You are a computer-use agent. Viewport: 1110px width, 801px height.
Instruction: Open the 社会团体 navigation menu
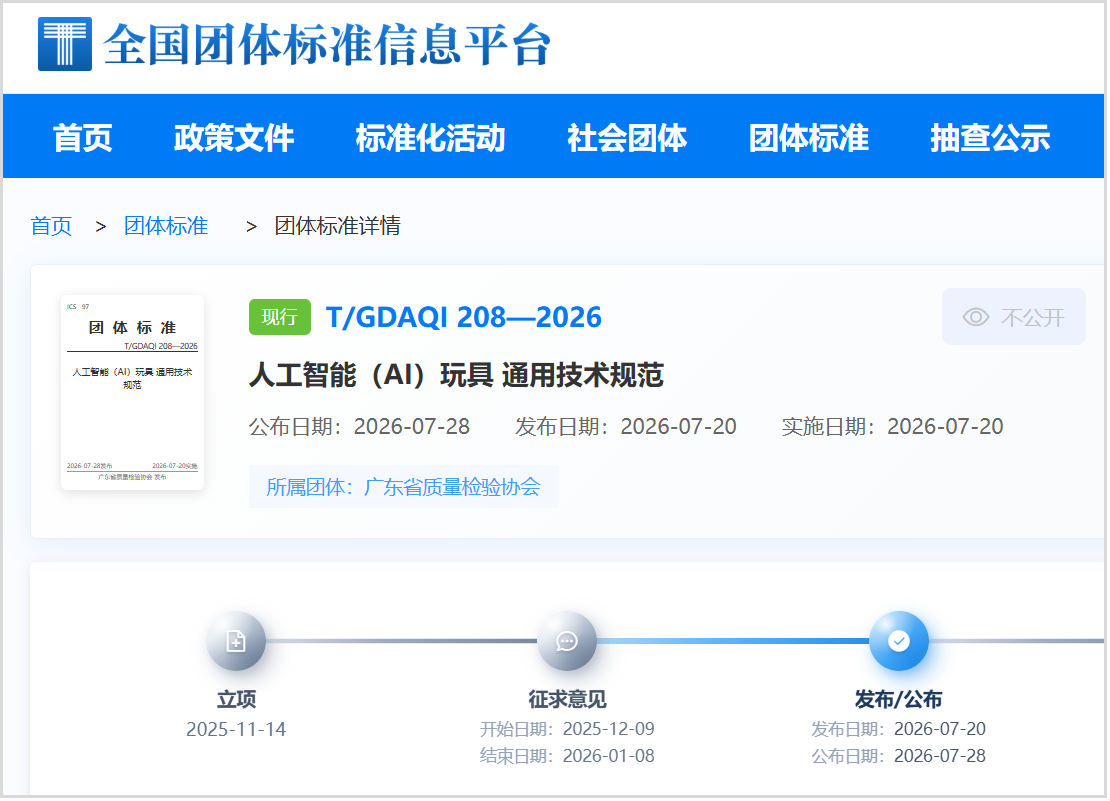pos(626,137)
